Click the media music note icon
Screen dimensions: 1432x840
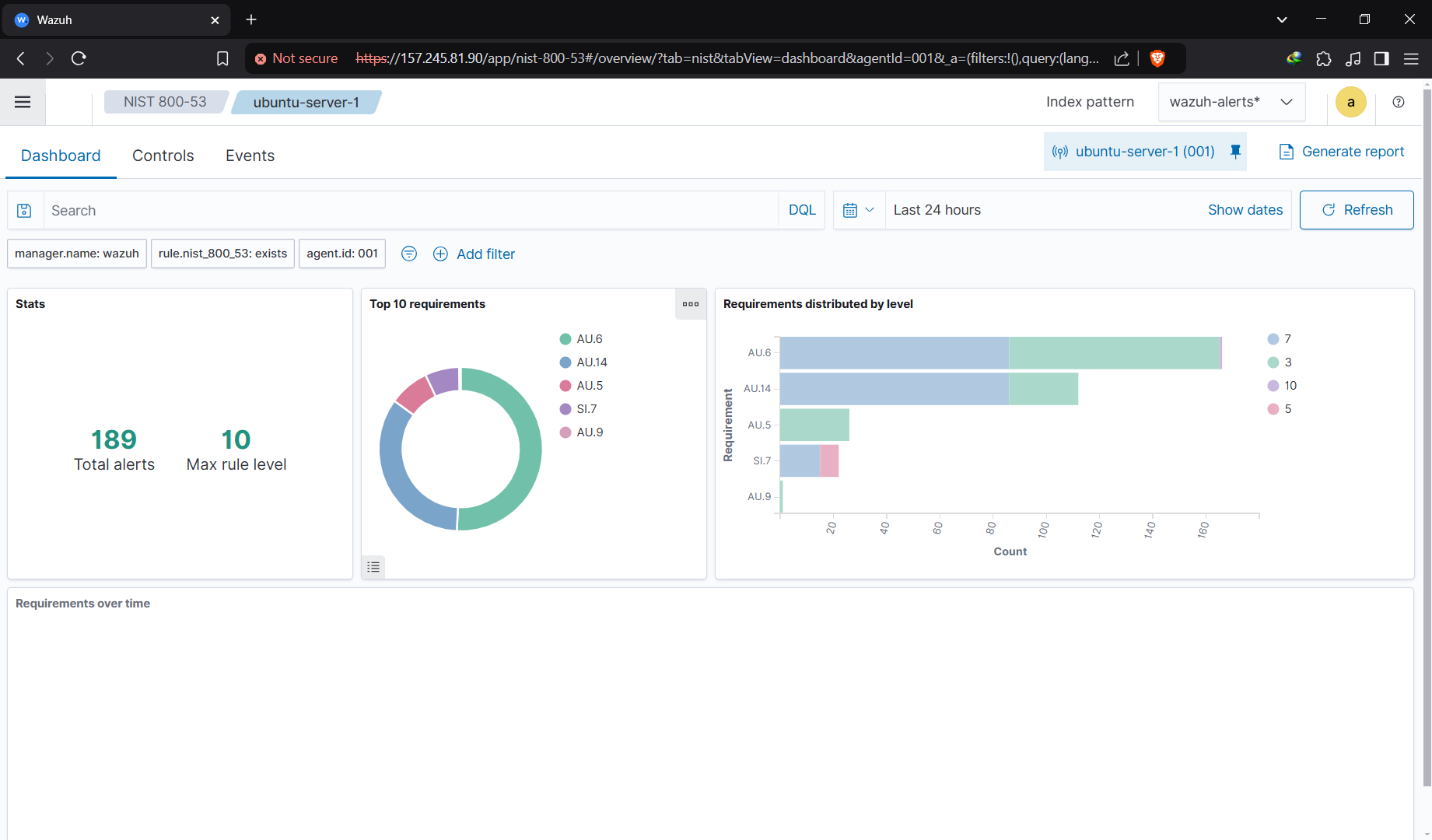(x=1353, y=58)
